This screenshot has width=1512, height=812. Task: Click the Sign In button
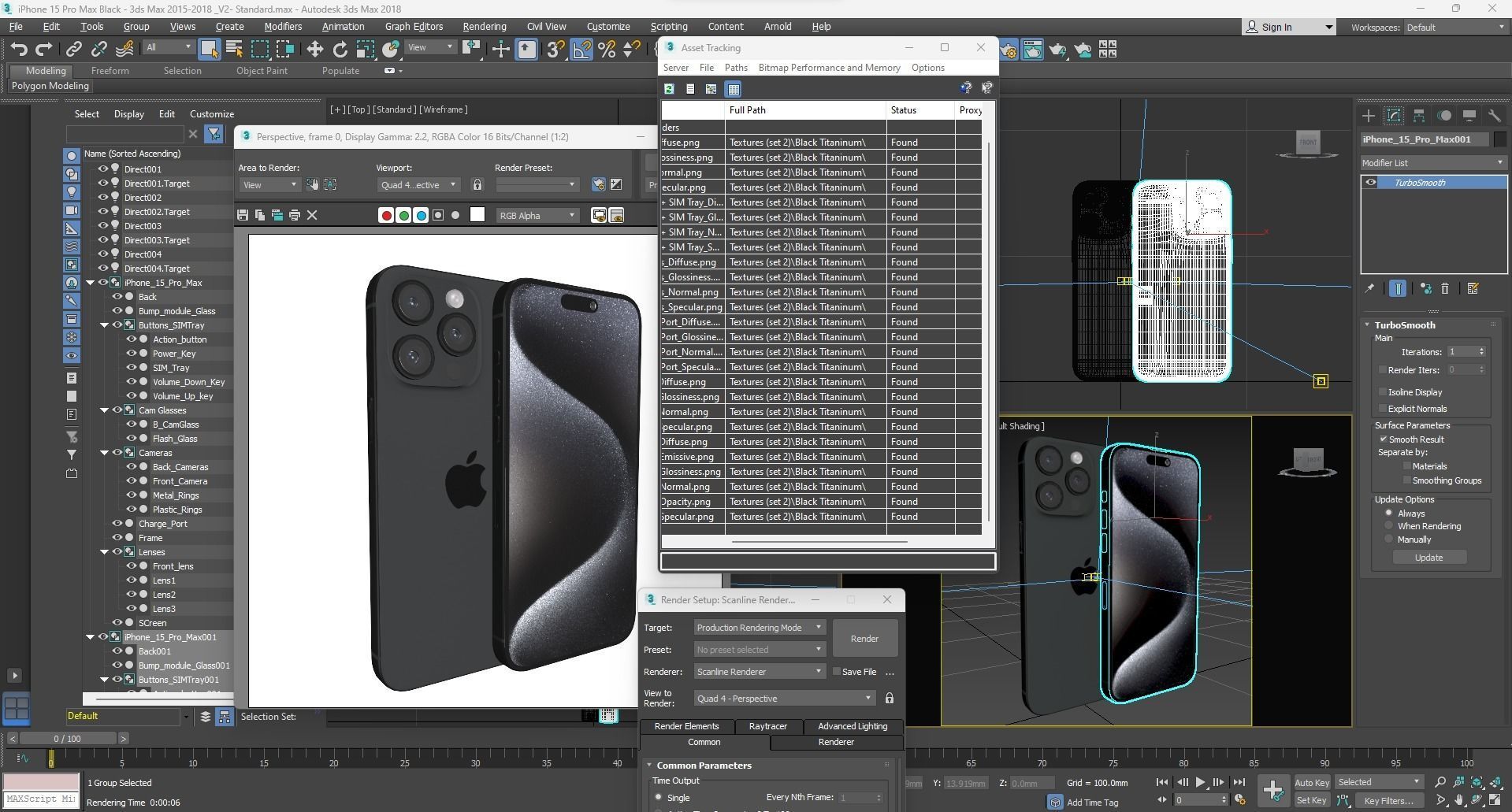[1289, 27]
